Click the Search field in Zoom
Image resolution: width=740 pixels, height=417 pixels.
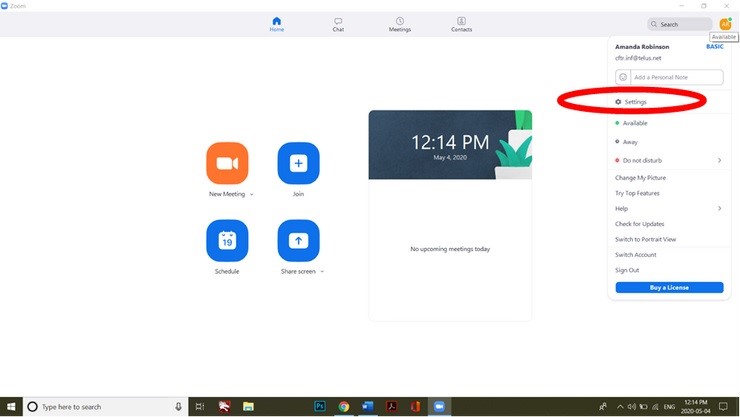(x=680, y=24)
